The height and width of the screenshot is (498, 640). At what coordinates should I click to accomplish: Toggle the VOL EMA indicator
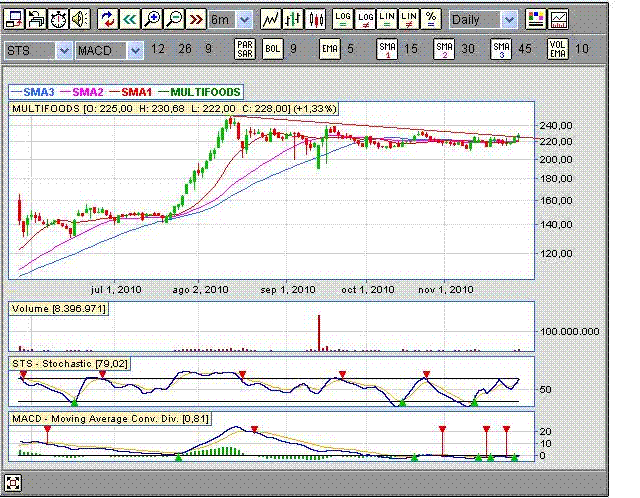click(558, 49)
